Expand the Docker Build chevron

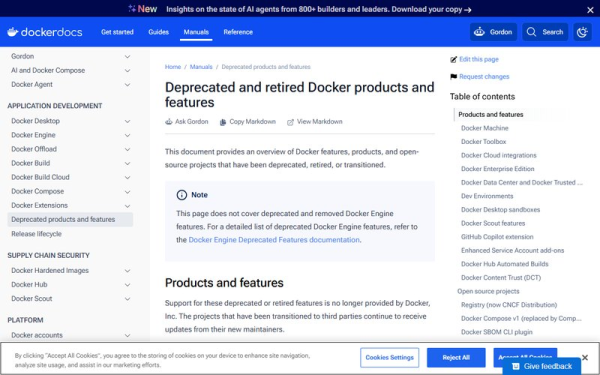(x=127, y=163)
